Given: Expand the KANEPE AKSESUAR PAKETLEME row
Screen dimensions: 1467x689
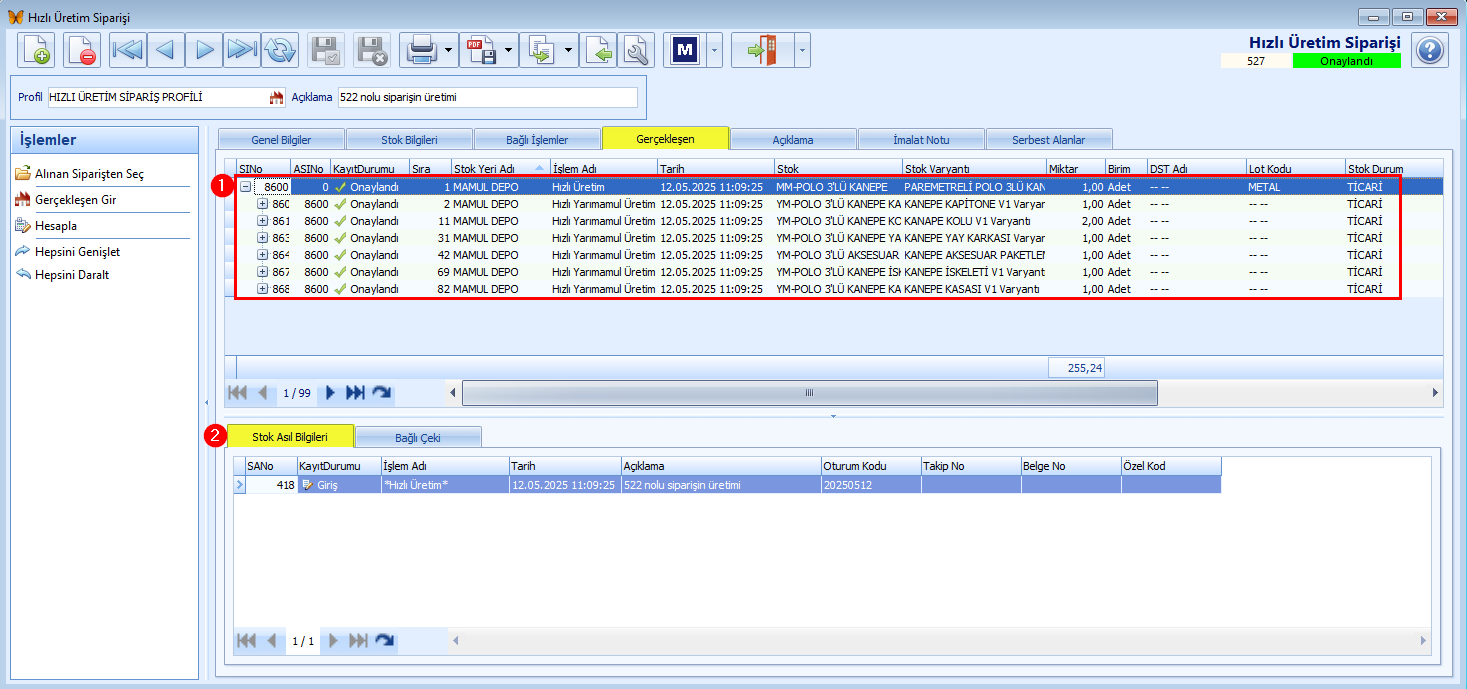Looking at the screenshot, I should pyautogui.click(x=263, y=255).
